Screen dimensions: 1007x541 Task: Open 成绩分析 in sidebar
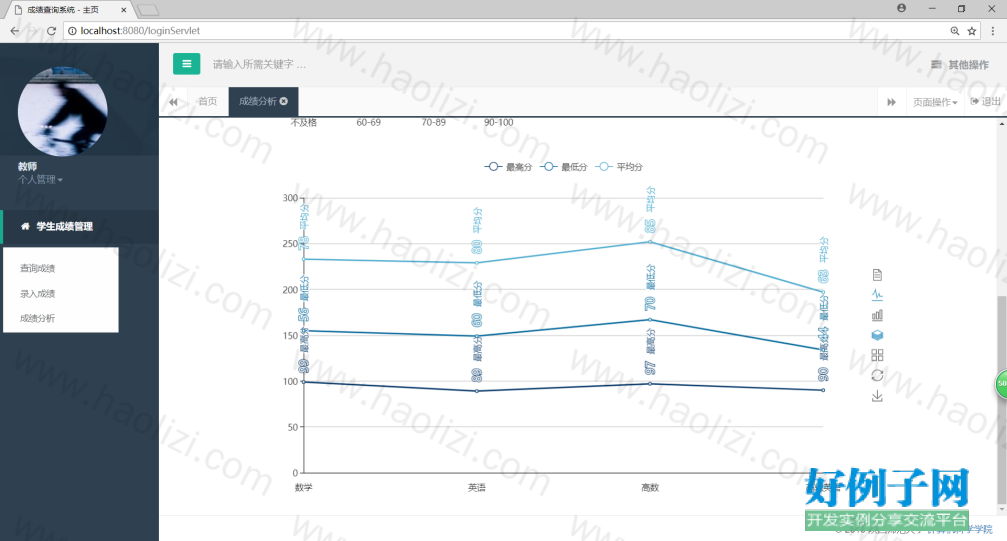point(37,318)
